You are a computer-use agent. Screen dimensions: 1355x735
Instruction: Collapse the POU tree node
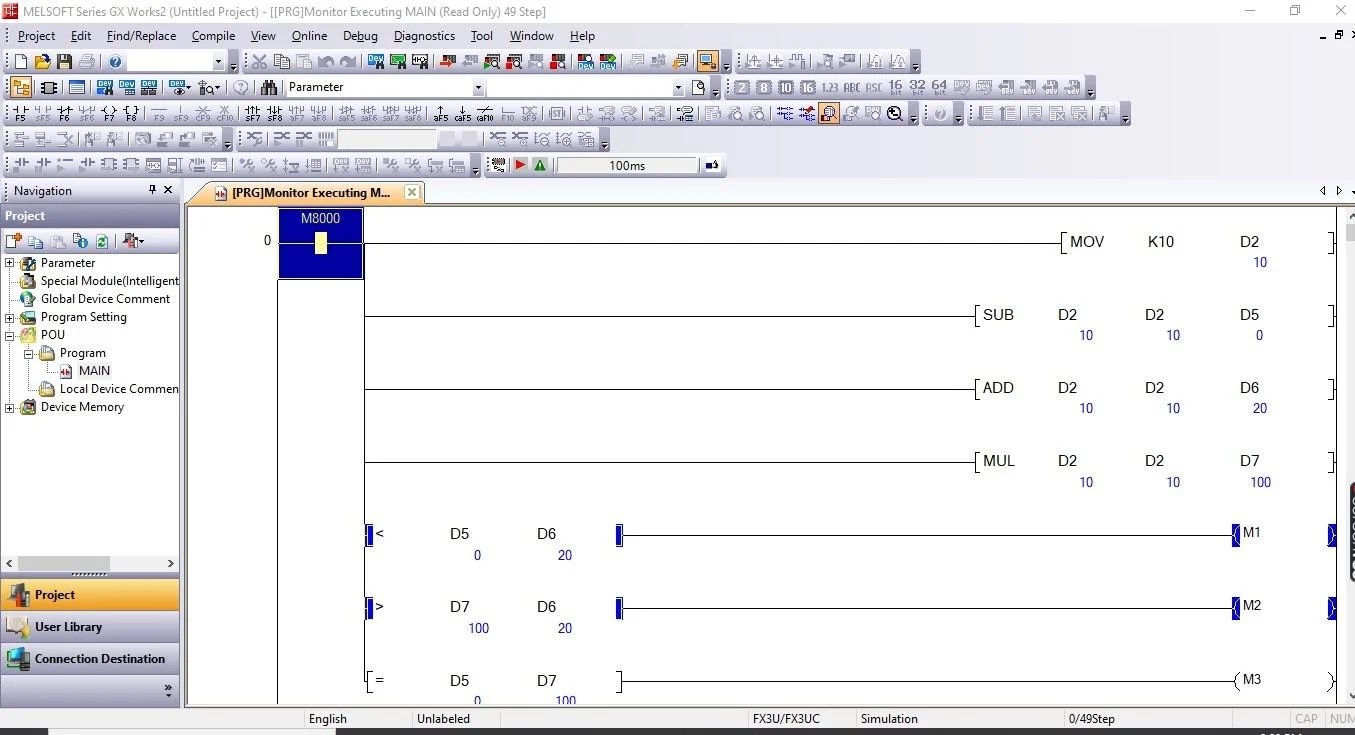click(x=8, y=334)
